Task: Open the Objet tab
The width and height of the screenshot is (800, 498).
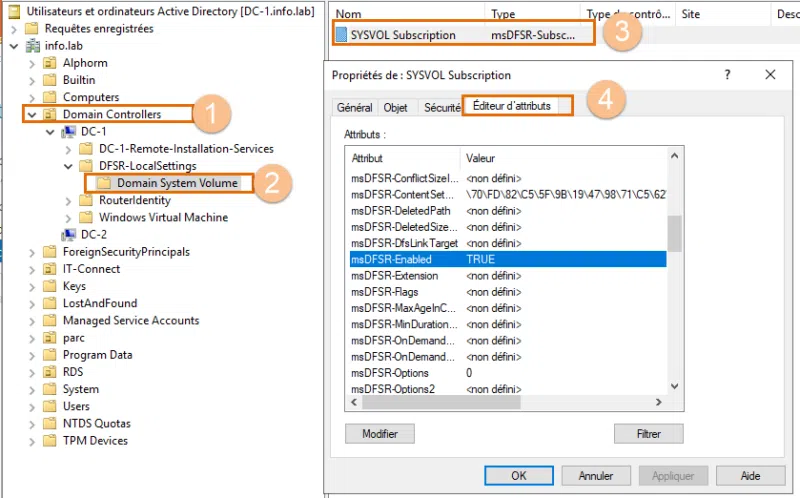Action: pos(396,107)
